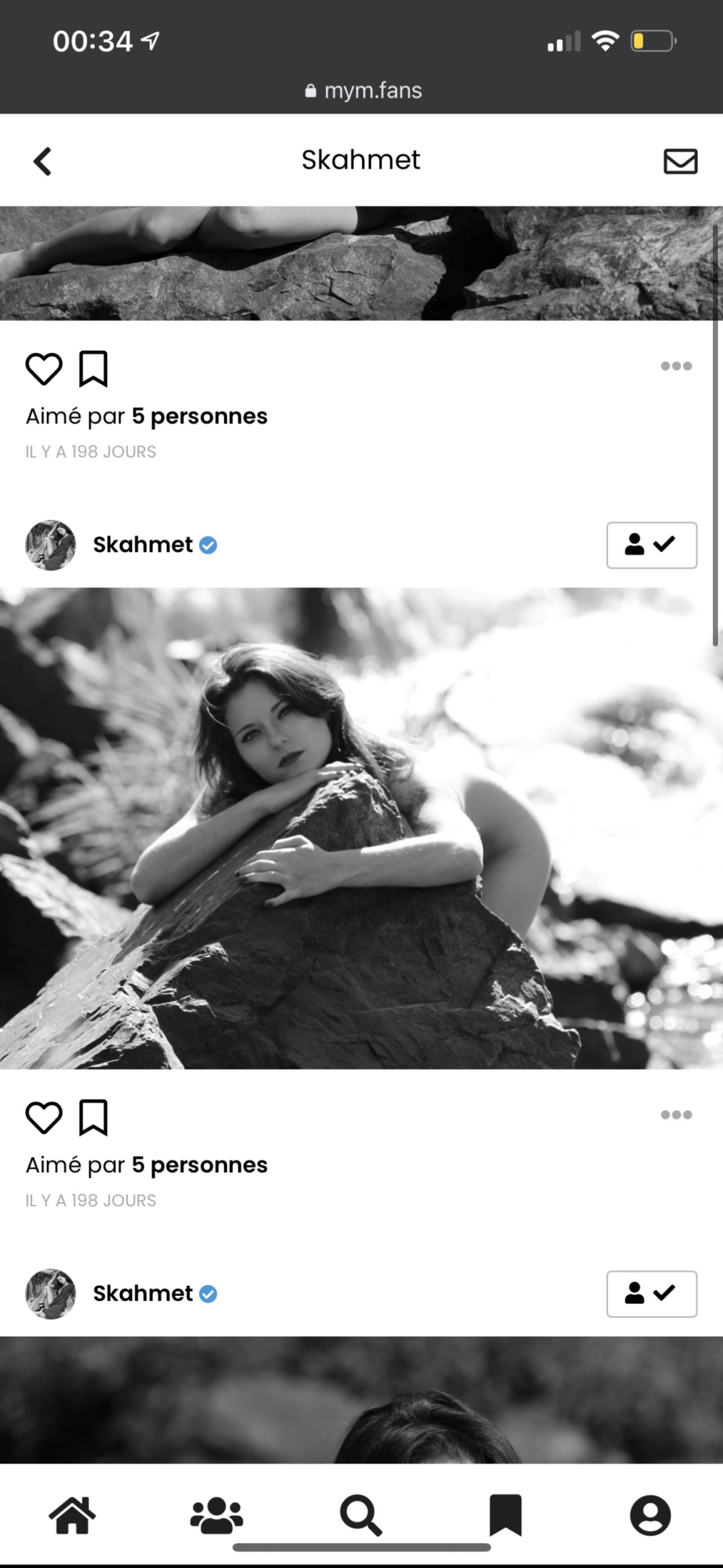This screenshot has width=723, height=1568.
Task: Like the first post with heart icon
Action: 43,369
